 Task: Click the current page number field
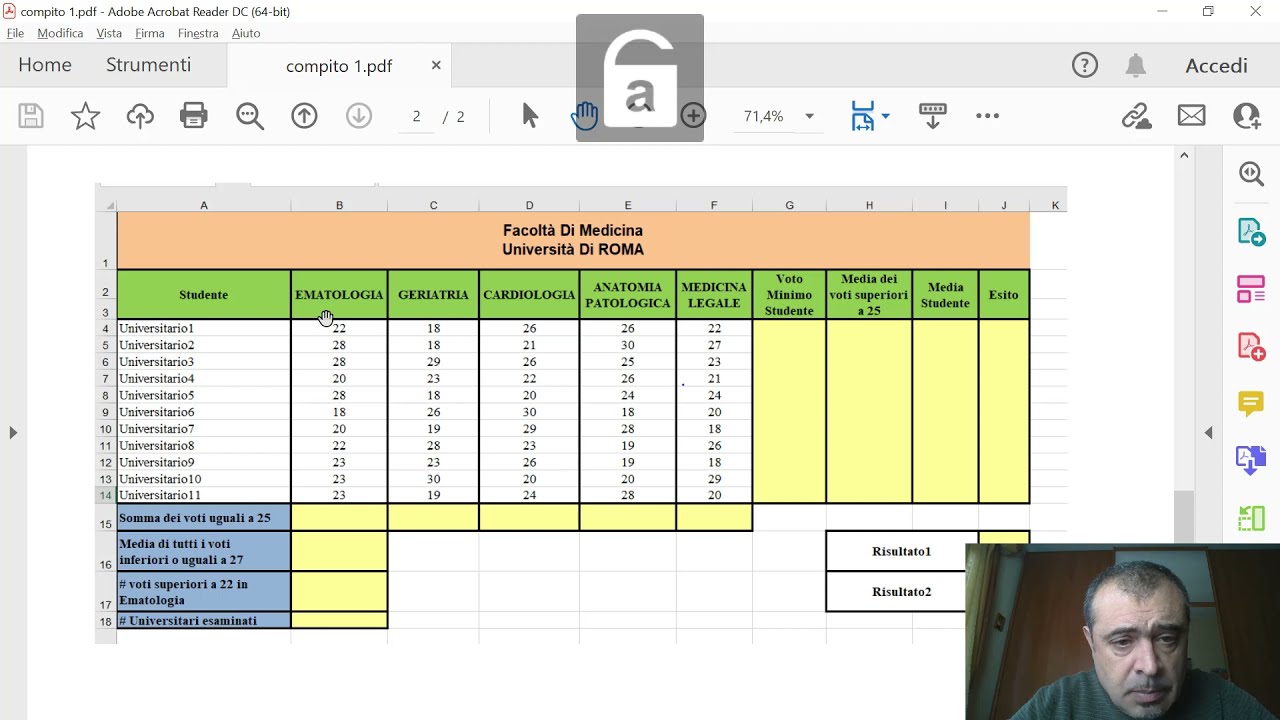tap(416, 116)
